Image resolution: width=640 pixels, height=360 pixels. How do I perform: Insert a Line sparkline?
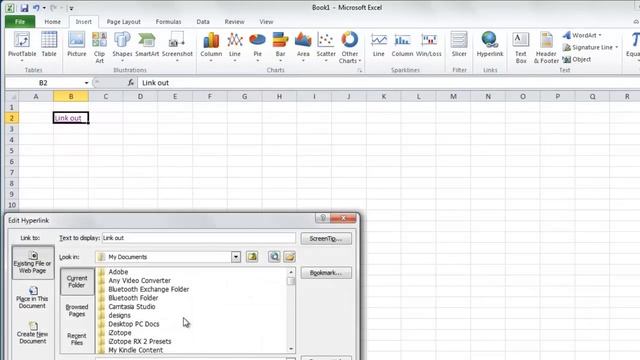pyautogui.click(x=379, y=45)
